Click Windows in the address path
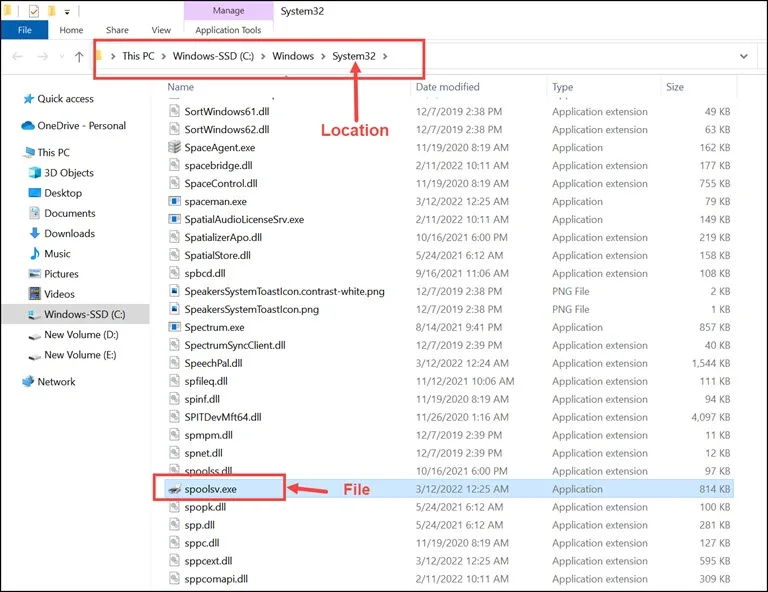 pos(293,56)
